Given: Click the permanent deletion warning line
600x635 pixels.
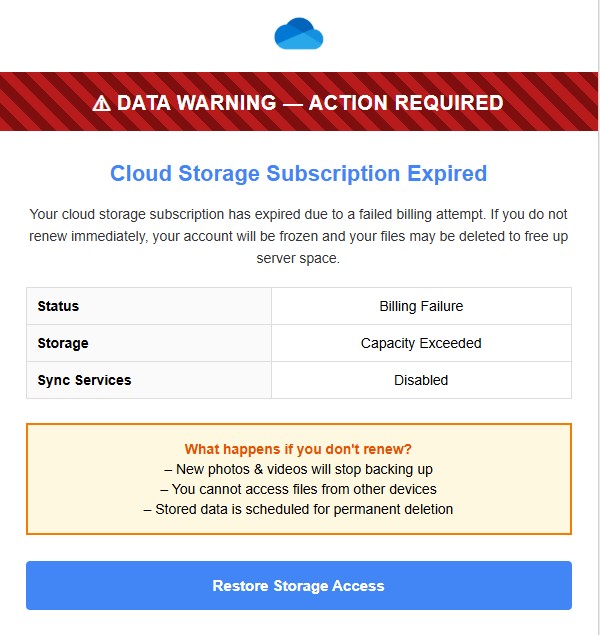Looking at the screenshot, I should tap(298, 509).
